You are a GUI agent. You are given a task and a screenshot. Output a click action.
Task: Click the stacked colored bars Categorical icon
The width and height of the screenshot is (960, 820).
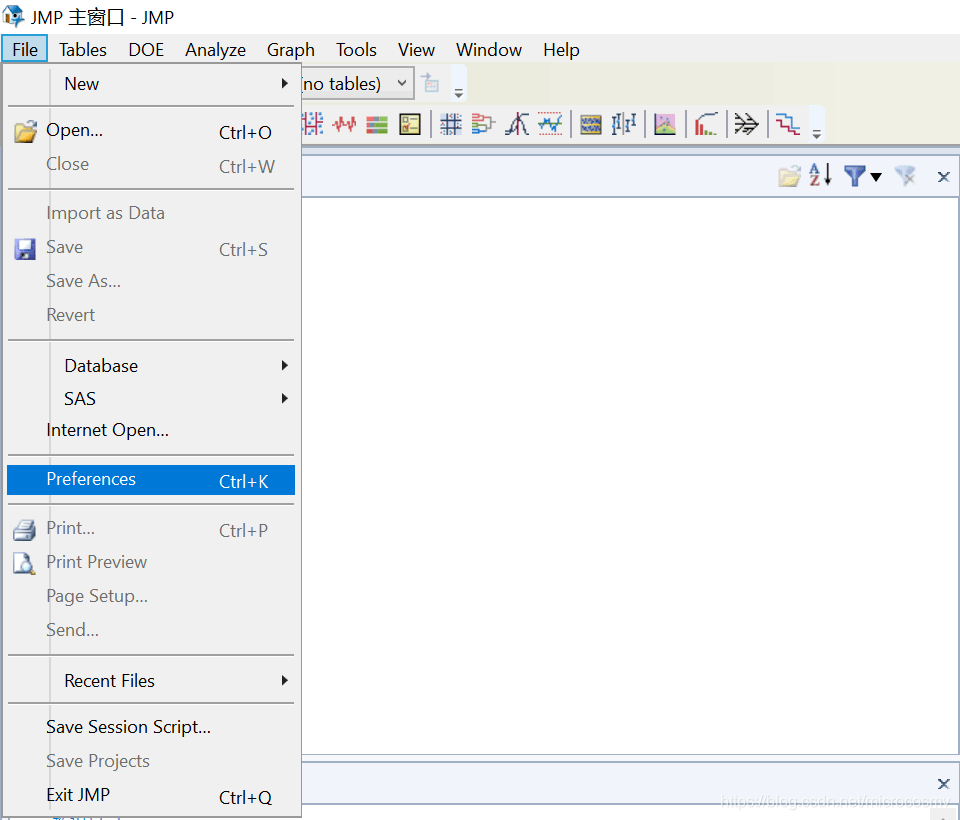(x=377, y=125)
